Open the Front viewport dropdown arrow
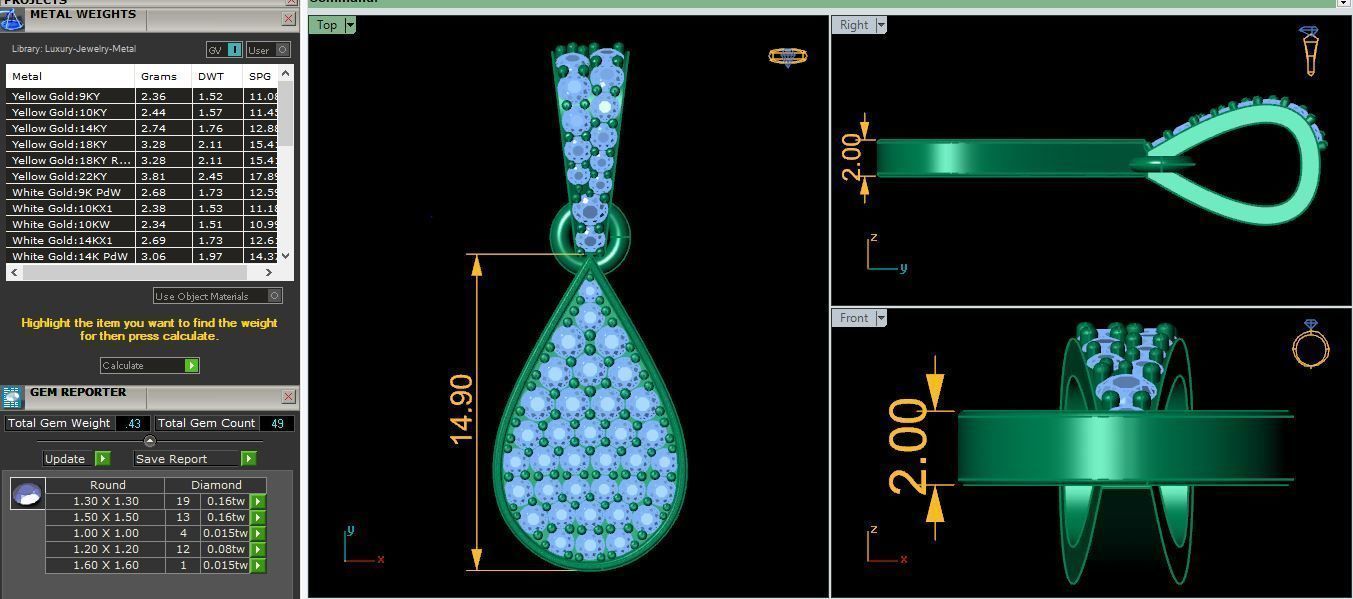The width and height of the screenshot is (1353, 599). 881,318
